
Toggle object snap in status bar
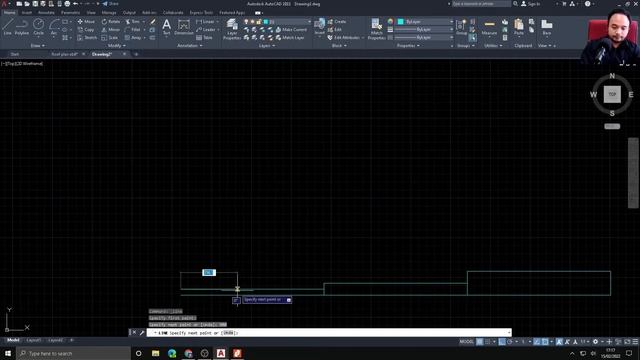[x=545, y=342]
